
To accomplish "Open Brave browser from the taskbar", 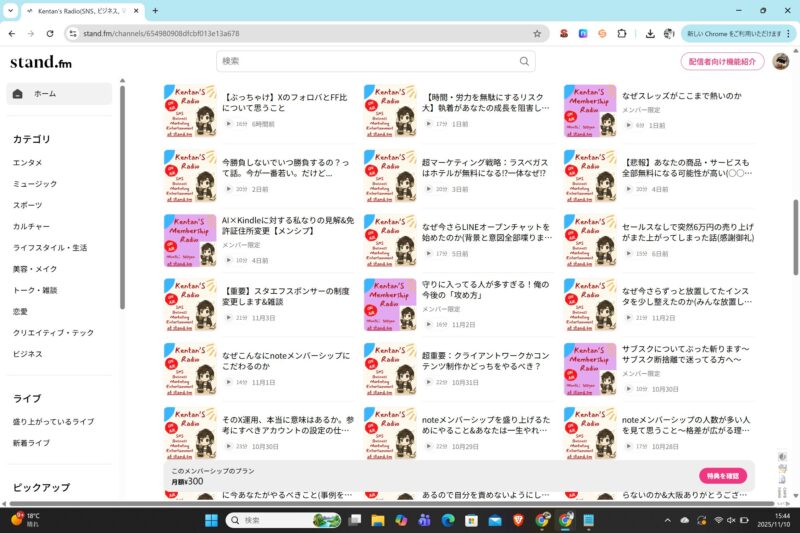I will tap(517, 520).
